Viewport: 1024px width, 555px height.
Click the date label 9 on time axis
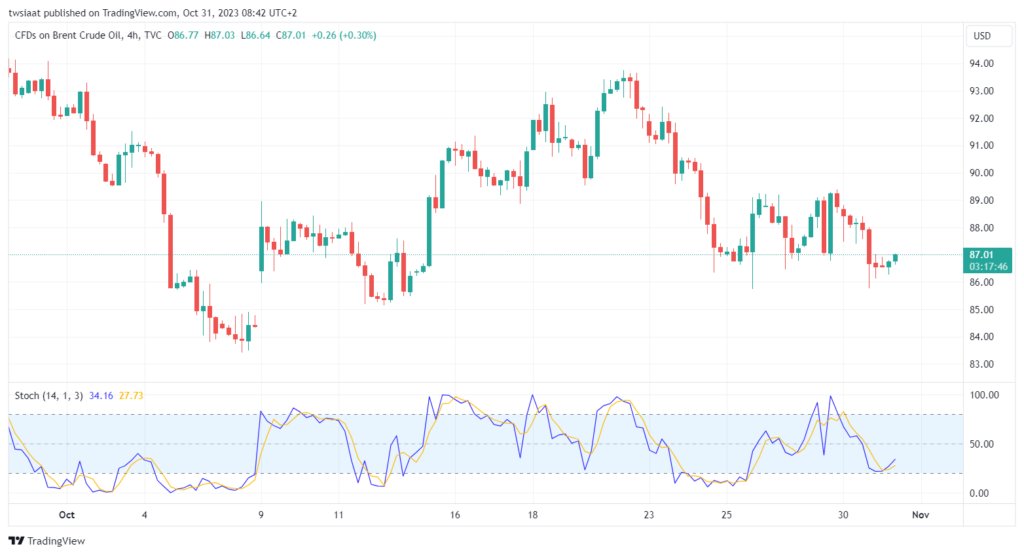pos(261,515)
